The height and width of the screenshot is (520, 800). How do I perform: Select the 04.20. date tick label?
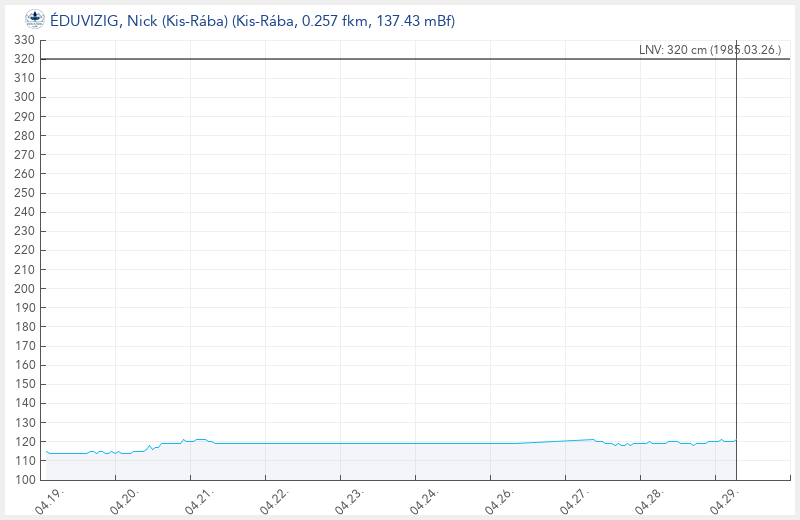pos(123,499)
